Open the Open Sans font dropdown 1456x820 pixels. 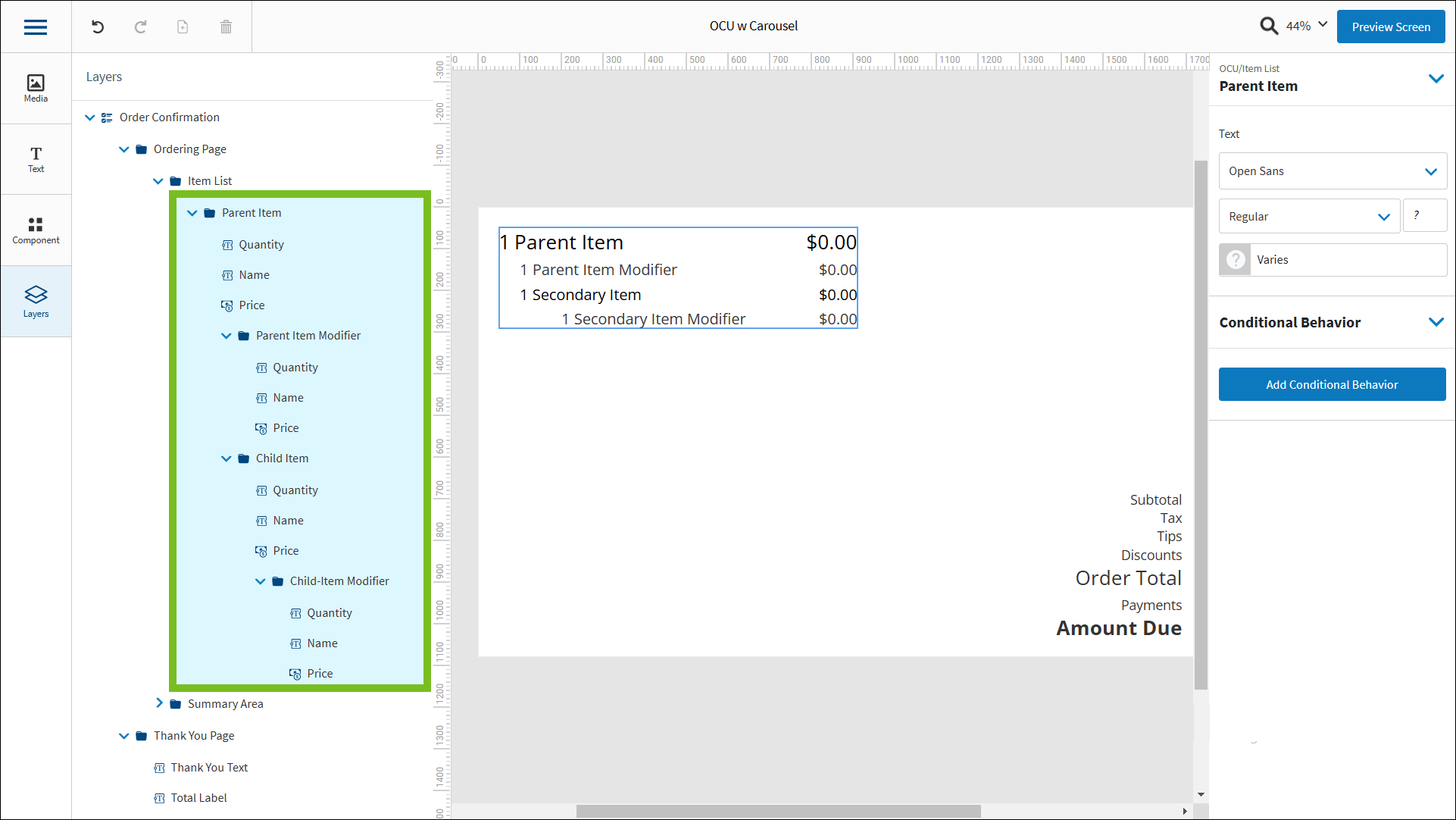point(1332,171)
